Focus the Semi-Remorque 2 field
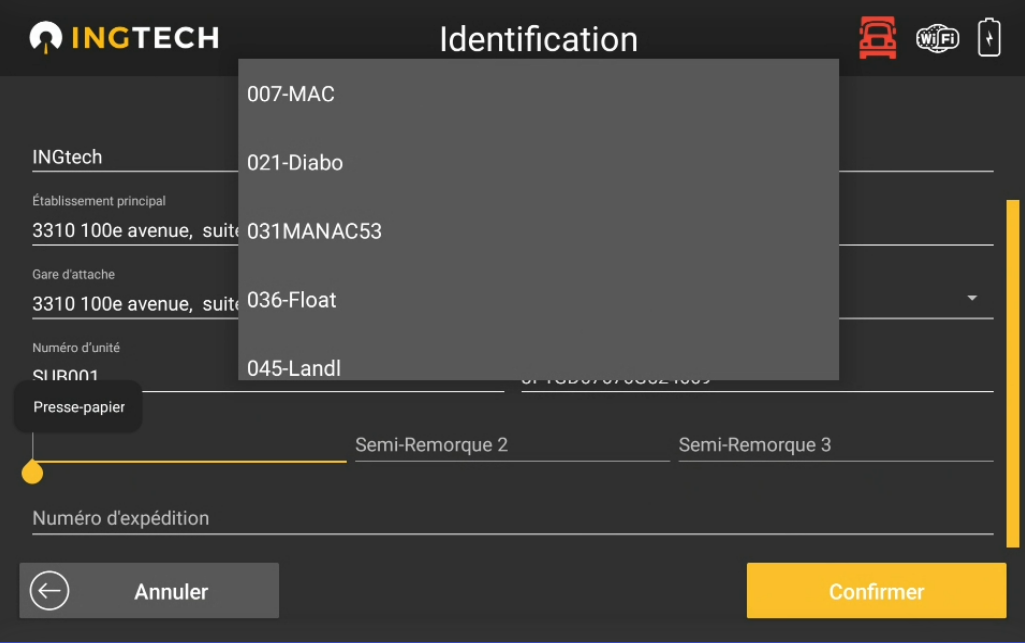Viewport: 1025px width, 643px height. (x=511, y=445)
